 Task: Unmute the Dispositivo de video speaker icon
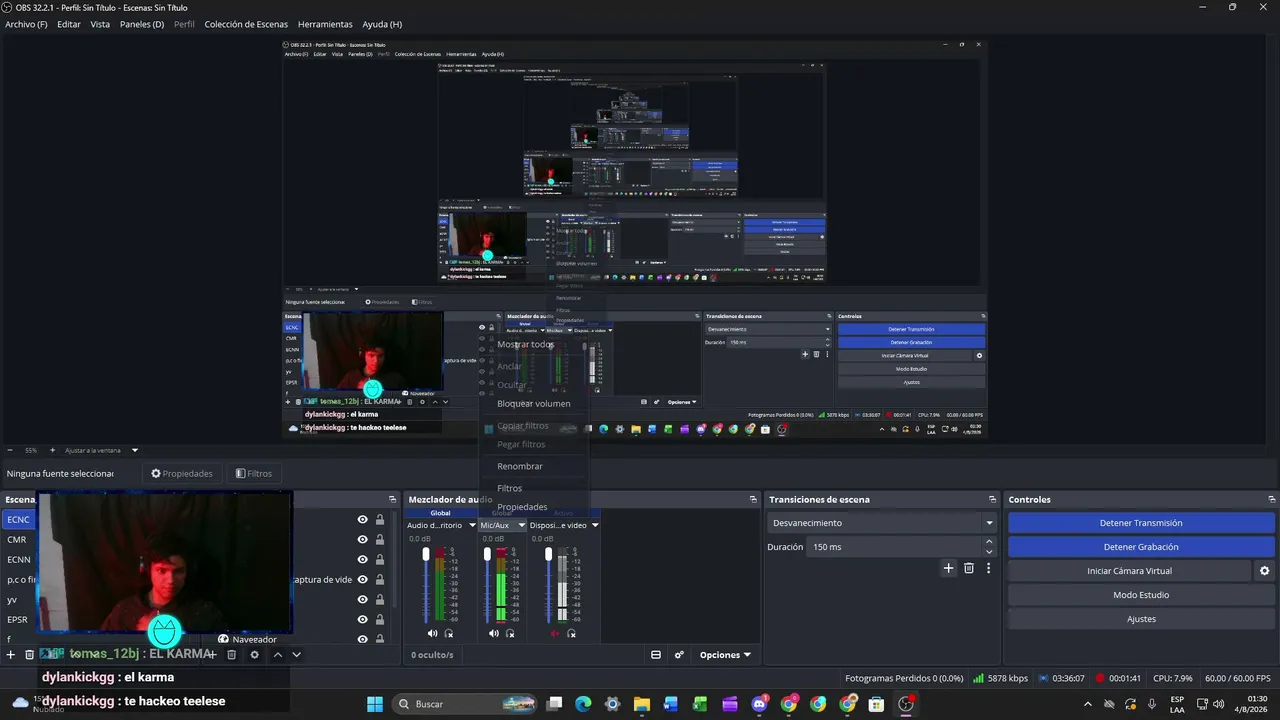tap(555, 633)
